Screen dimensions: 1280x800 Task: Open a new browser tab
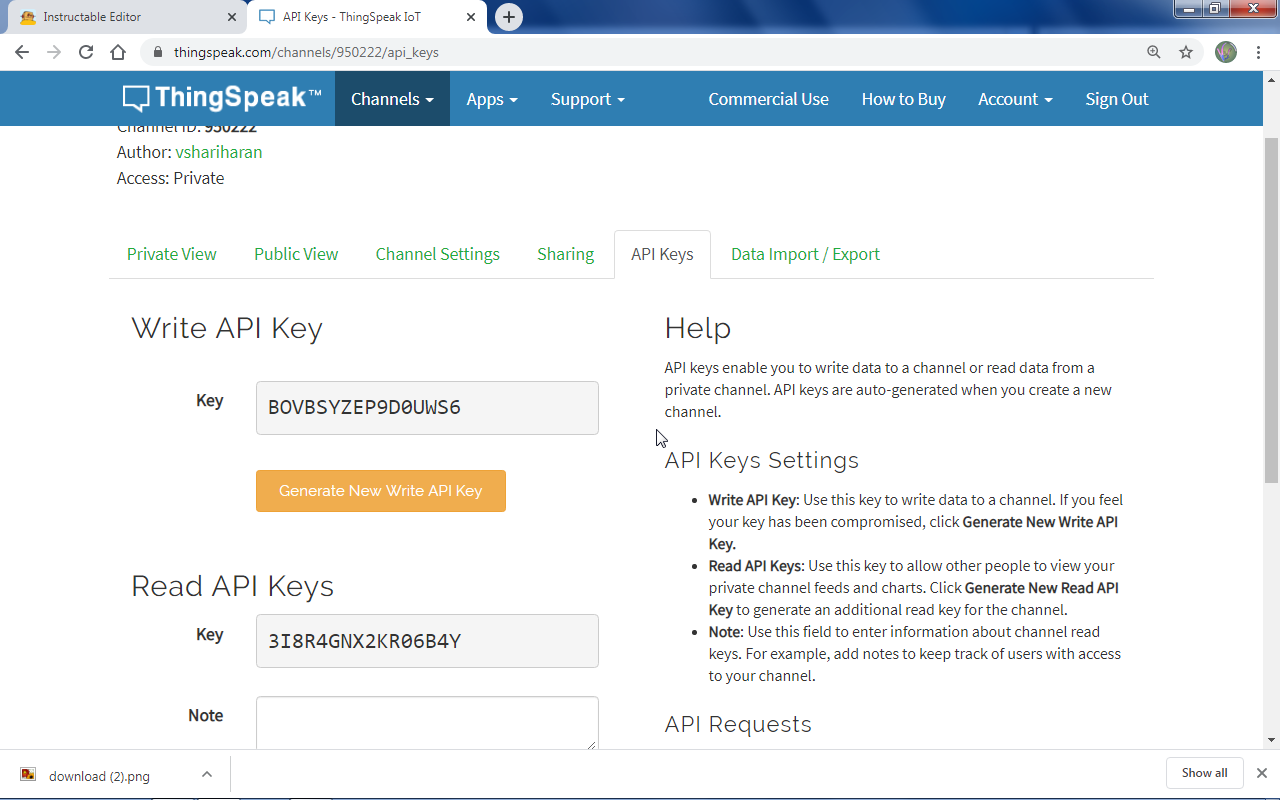[509, 17]
